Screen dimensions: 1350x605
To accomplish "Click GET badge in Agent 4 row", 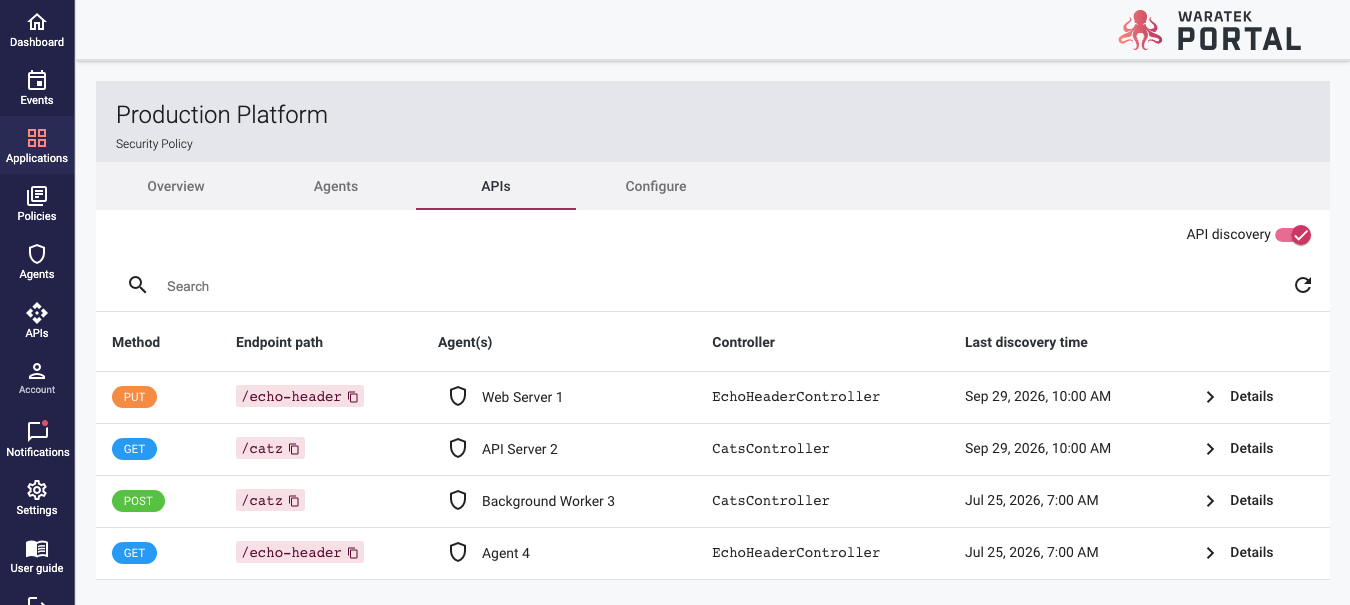I will tap(134, 553).
